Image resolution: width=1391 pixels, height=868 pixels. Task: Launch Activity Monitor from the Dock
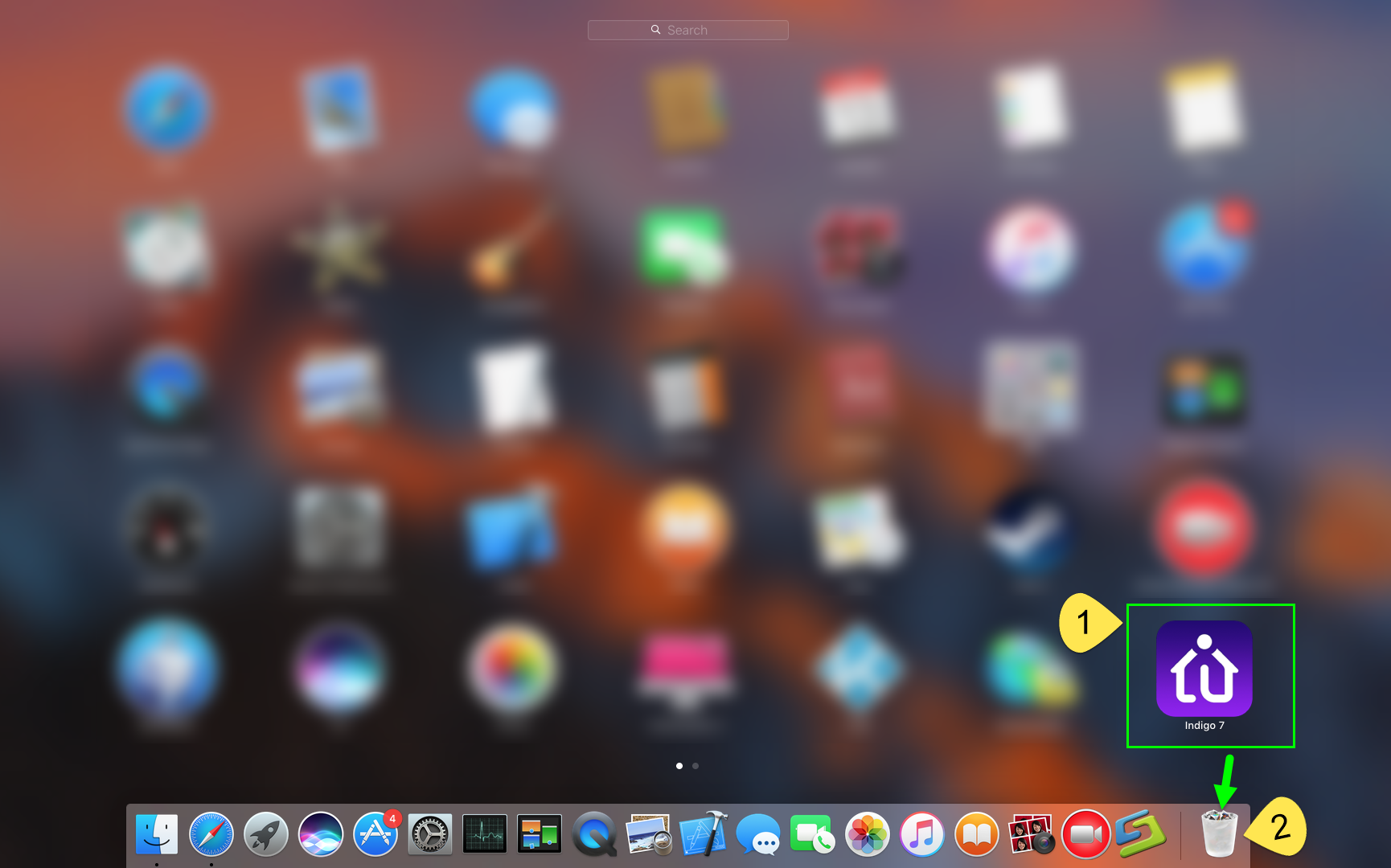[484, 834]
